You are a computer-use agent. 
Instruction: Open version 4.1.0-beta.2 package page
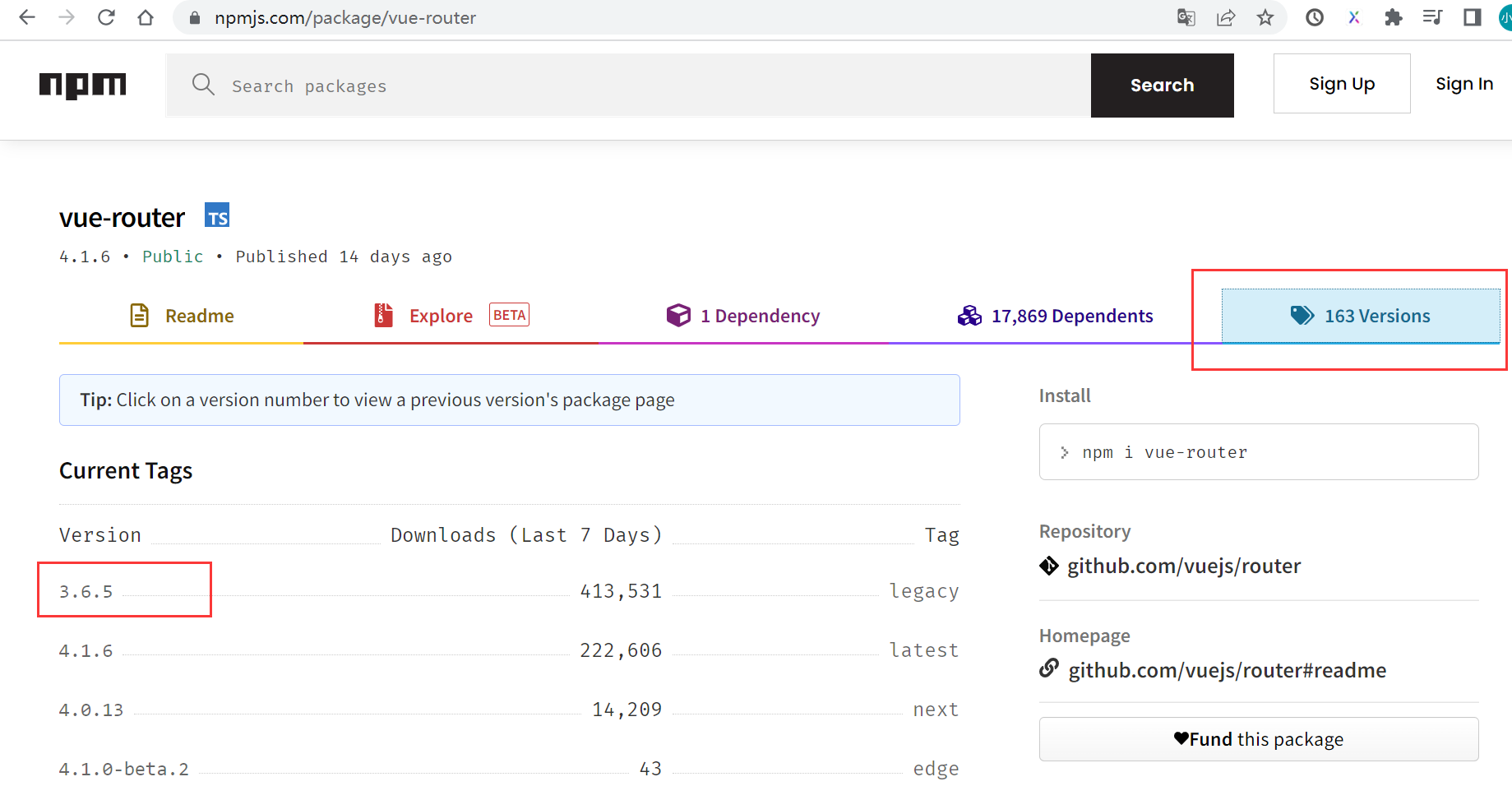click(123, 769)
